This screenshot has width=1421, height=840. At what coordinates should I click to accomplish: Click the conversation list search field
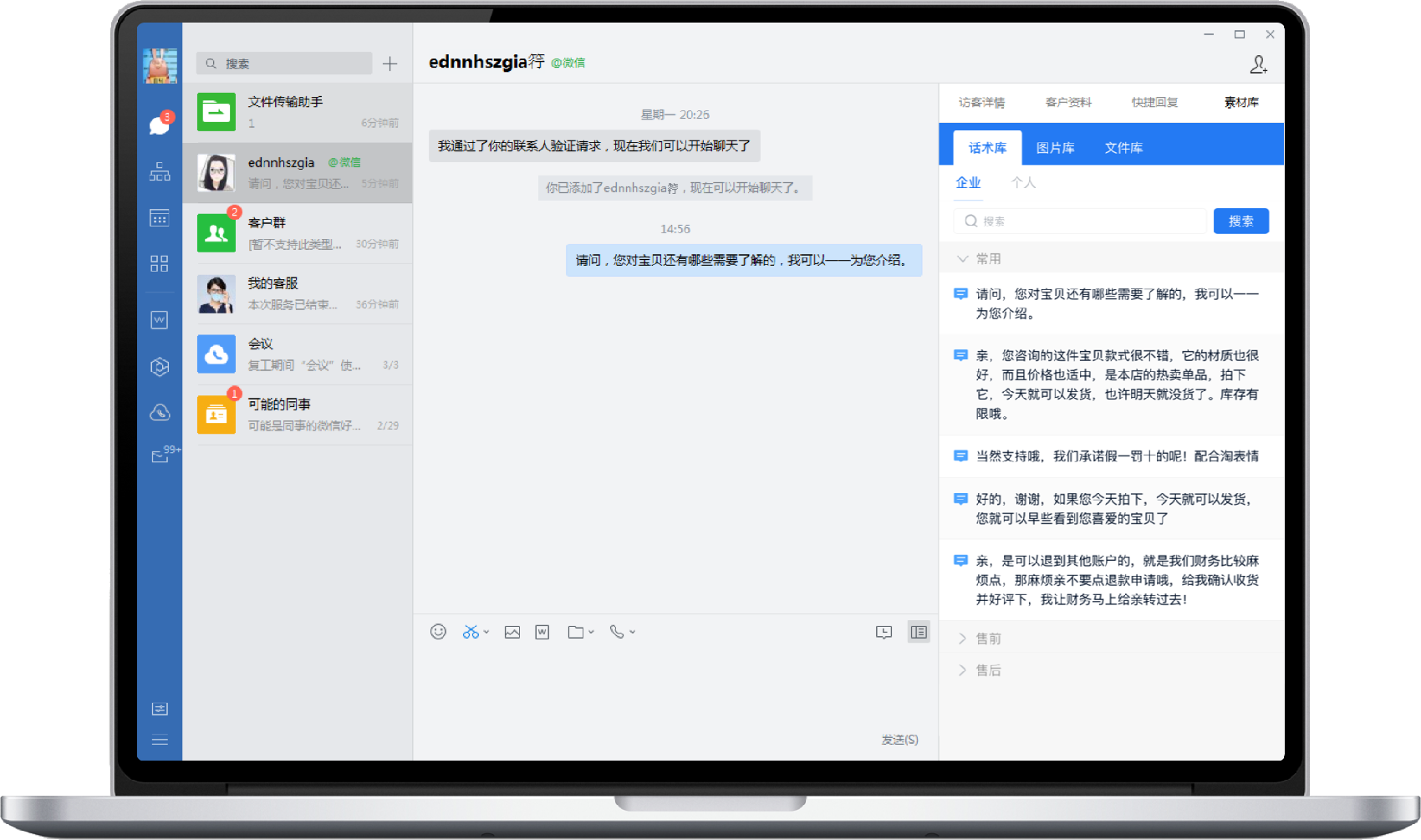click(x=284, y=64)
